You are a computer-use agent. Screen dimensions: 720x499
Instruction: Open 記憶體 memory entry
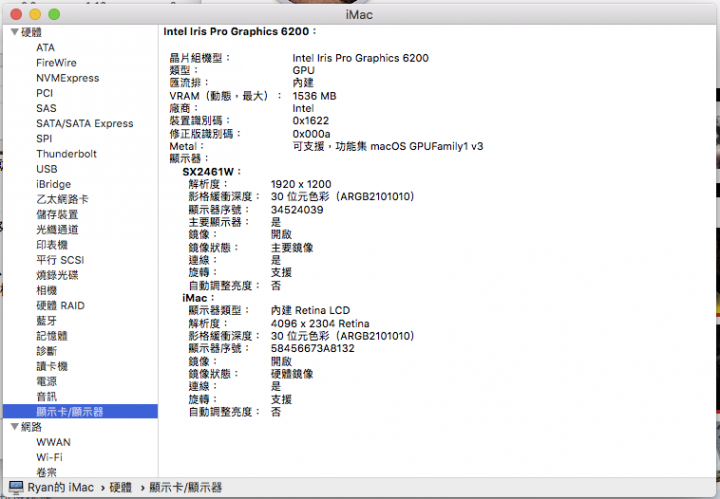pos(52,336)
